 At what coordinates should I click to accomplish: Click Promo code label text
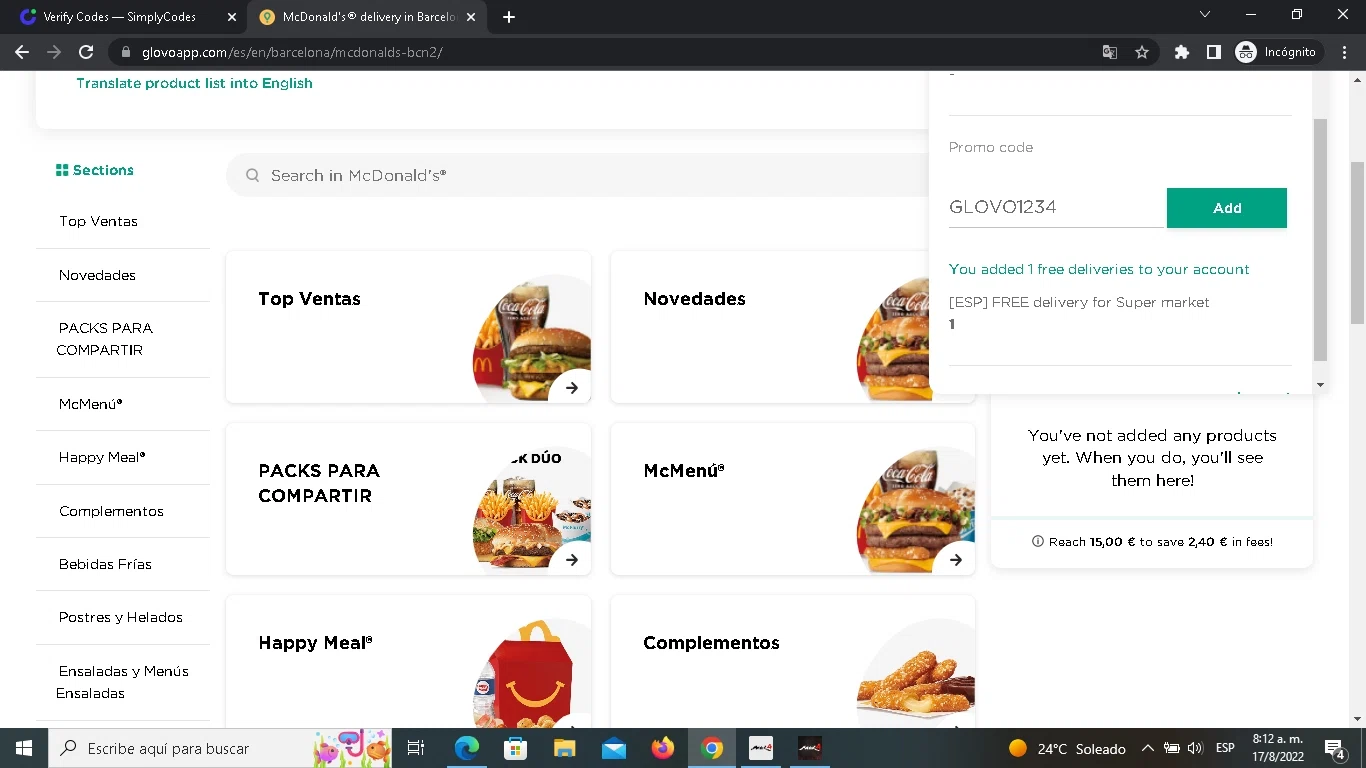991,147
